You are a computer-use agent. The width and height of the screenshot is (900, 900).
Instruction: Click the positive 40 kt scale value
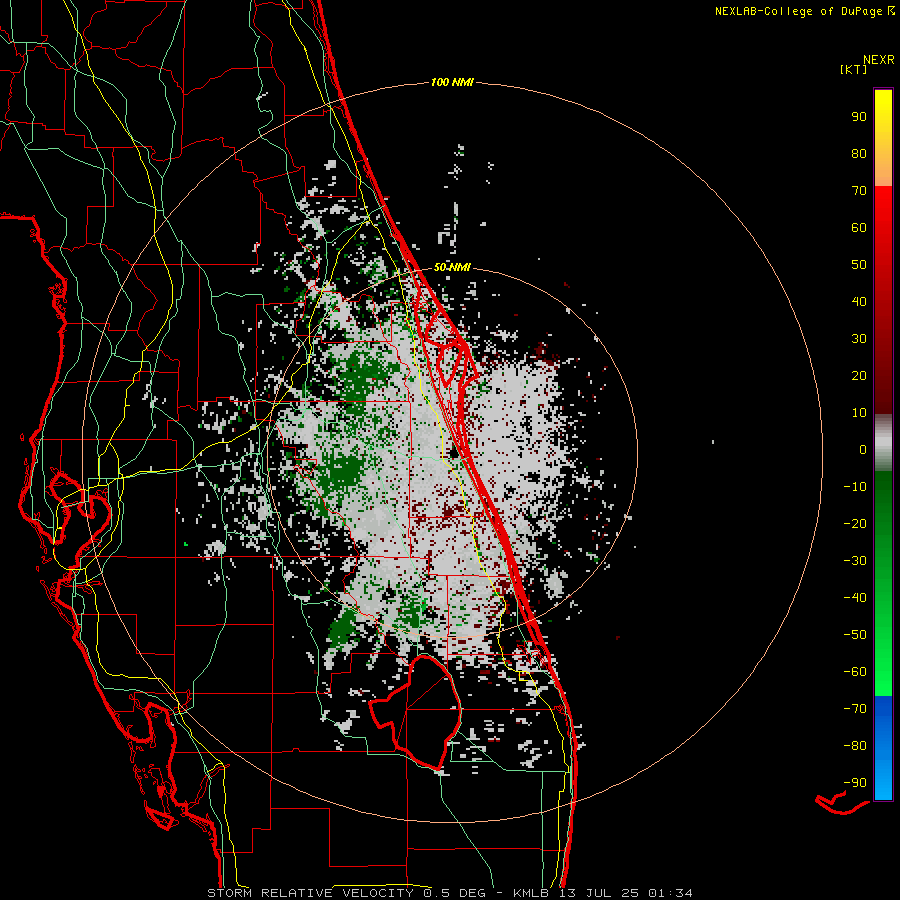[859, 301]
